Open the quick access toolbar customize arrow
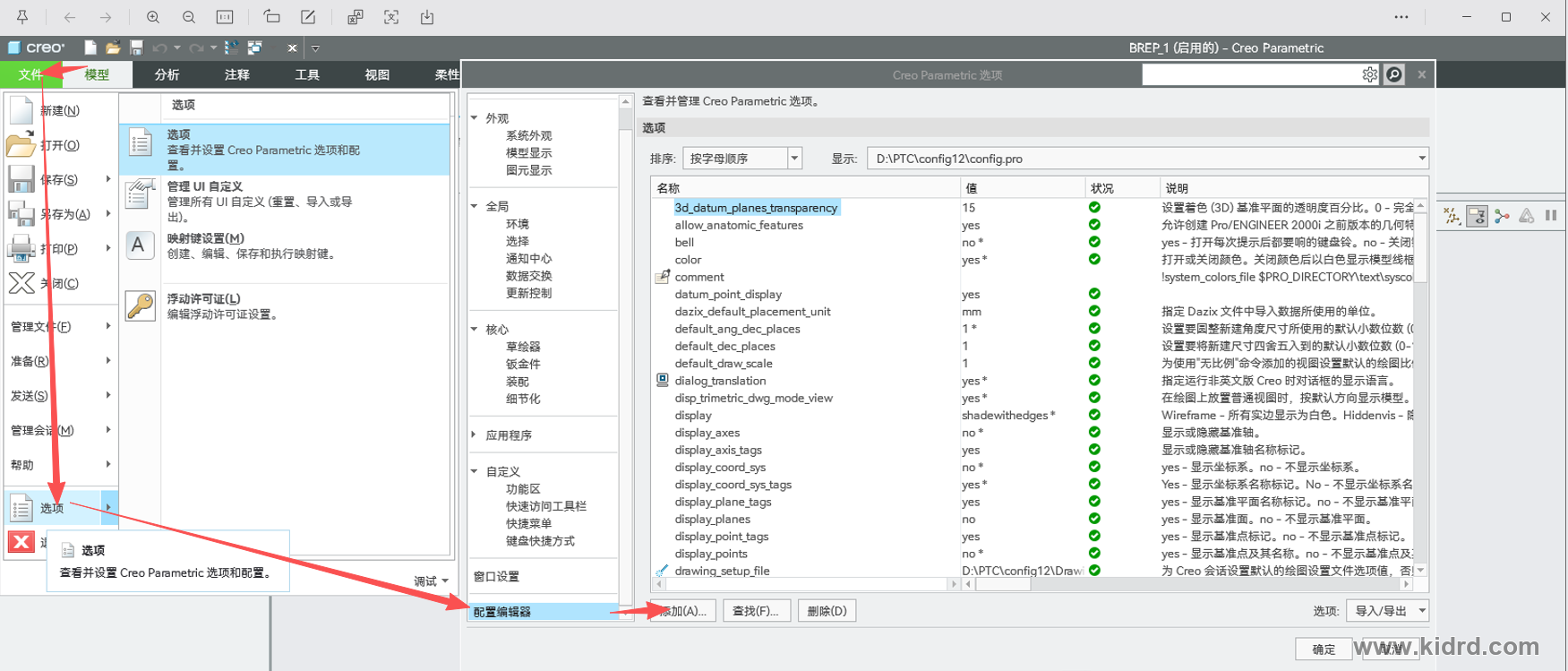 [315, 48]
